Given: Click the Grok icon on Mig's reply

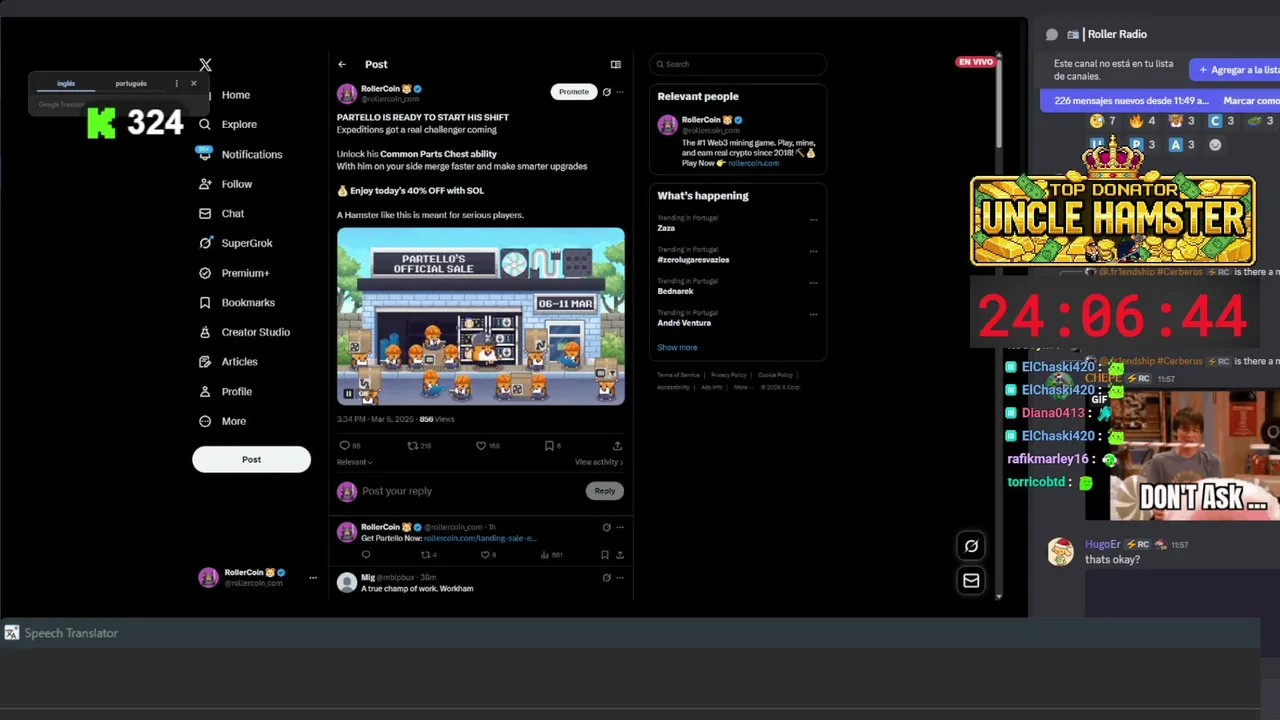Looking at the screenshot, I should pyautogui.click(x=606, y=578).
